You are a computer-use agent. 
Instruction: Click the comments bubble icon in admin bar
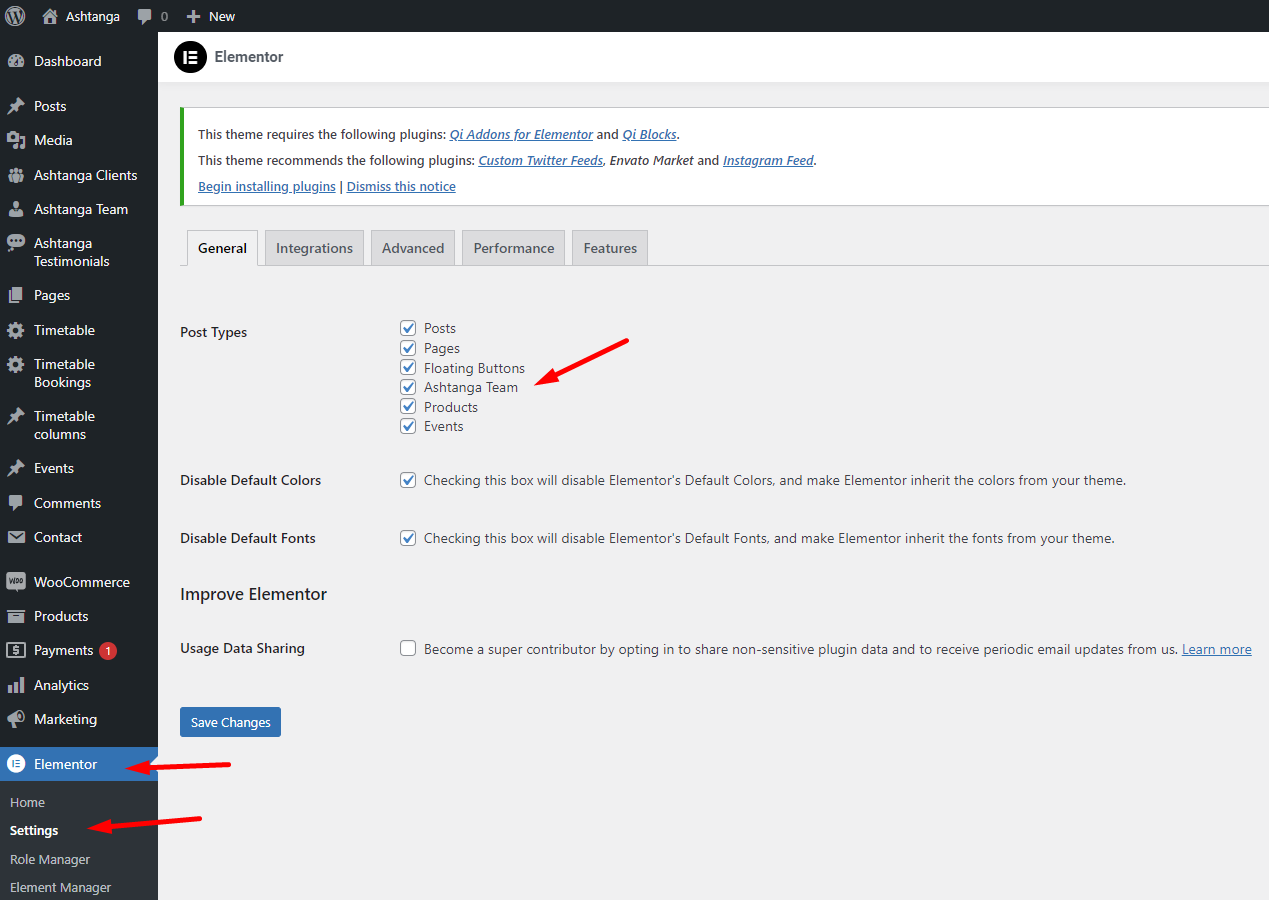[x=145, y=17]
